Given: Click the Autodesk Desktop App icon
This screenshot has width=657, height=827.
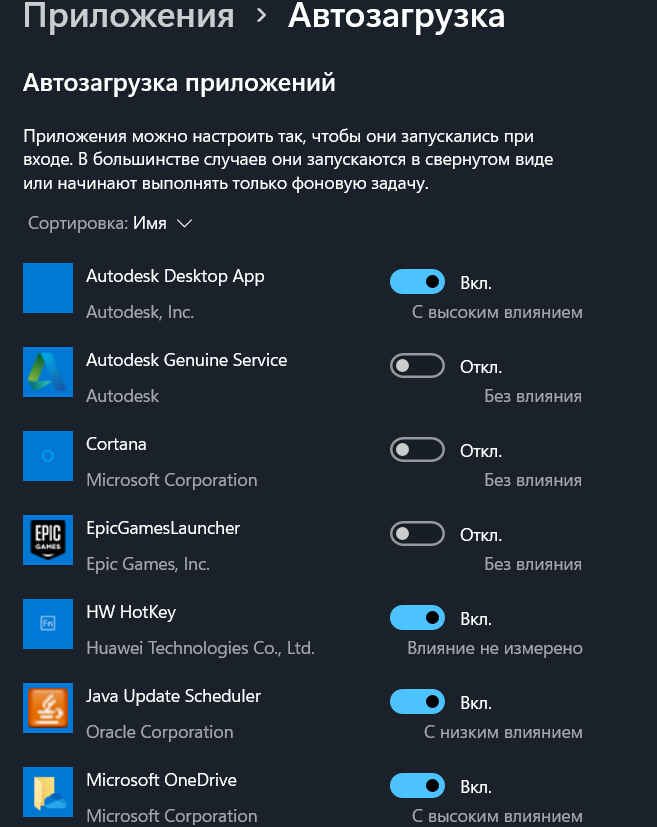Looking at the screenshot, I should pos(48,288).
